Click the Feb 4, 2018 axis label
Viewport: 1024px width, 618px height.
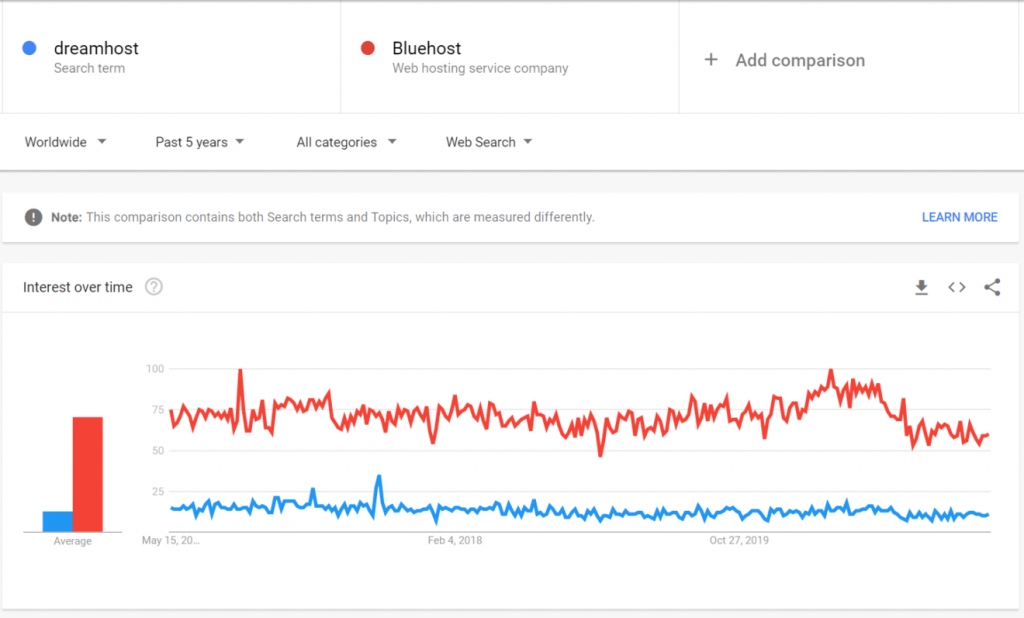455,541
